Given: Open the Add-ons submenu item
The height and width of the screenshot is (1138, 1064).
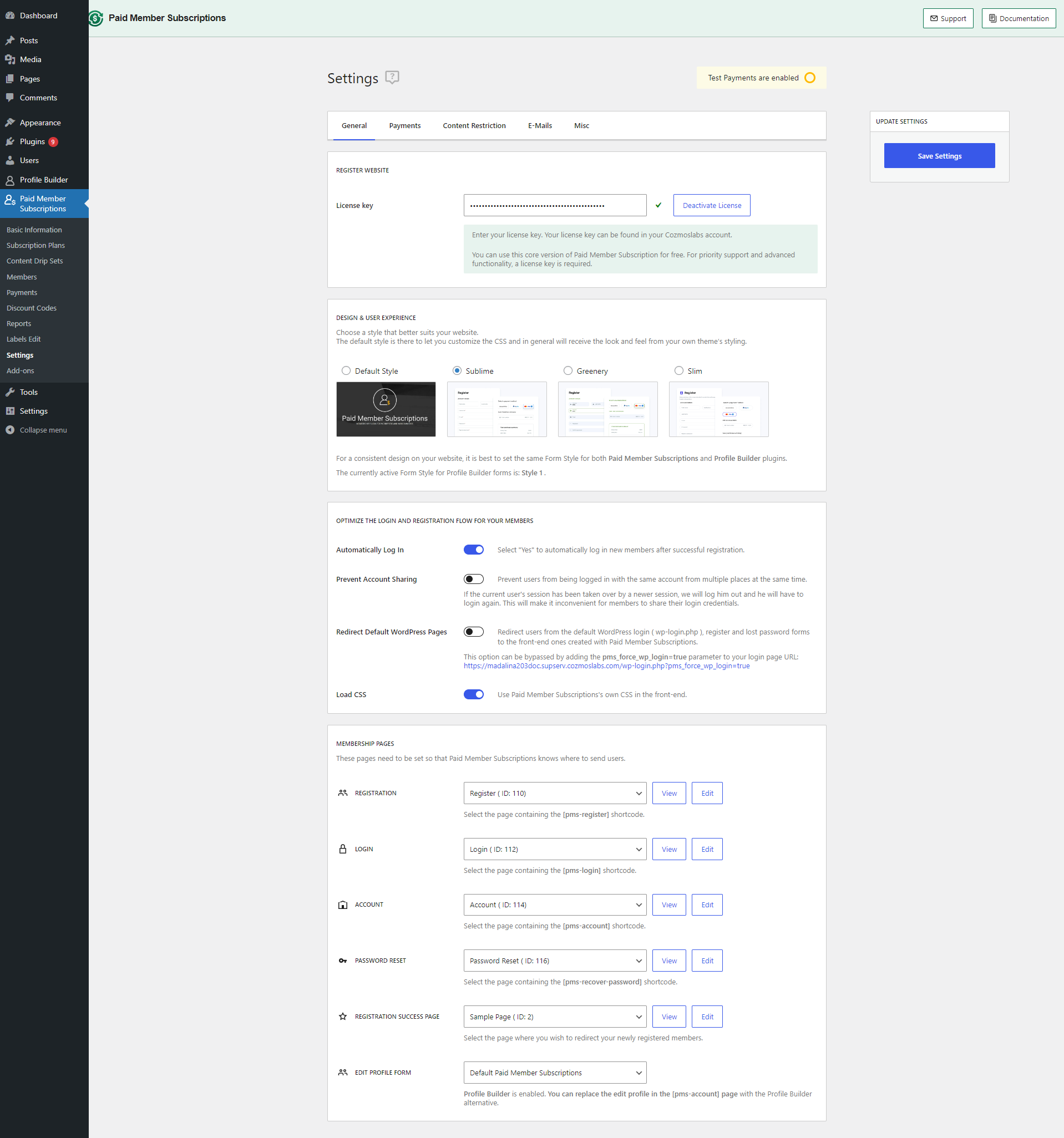Looking at the screenshot, I should [20, 370].
